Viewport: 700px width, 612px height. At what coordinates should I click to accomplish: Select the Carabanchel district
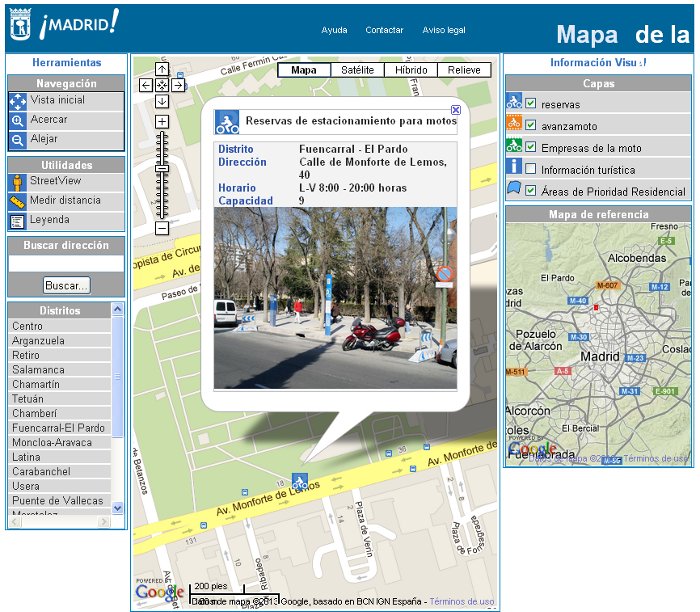pos(60,472)
